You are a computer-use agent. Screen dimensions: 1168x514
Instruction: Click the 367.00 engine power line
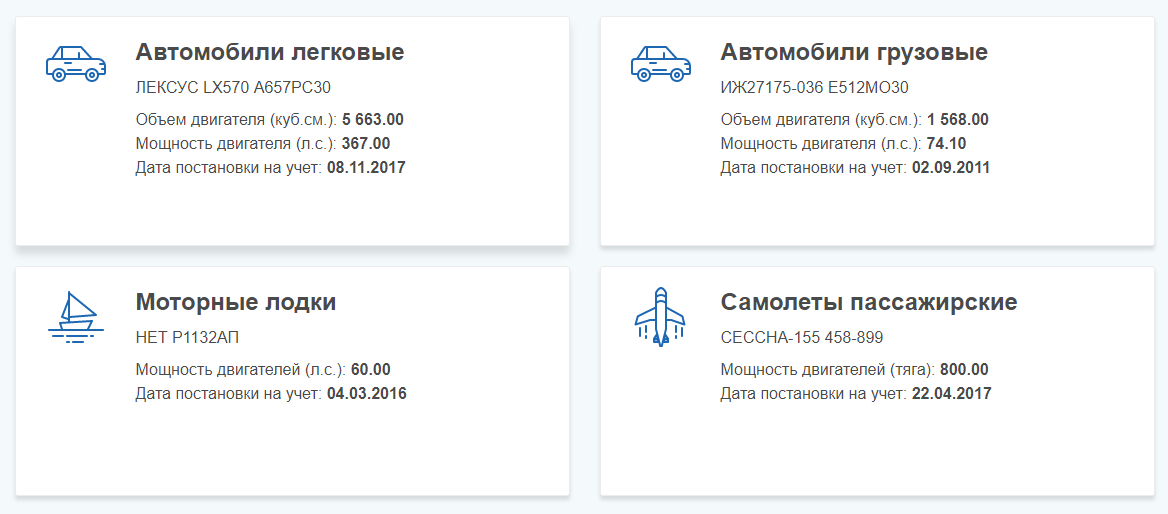[262, 143]
